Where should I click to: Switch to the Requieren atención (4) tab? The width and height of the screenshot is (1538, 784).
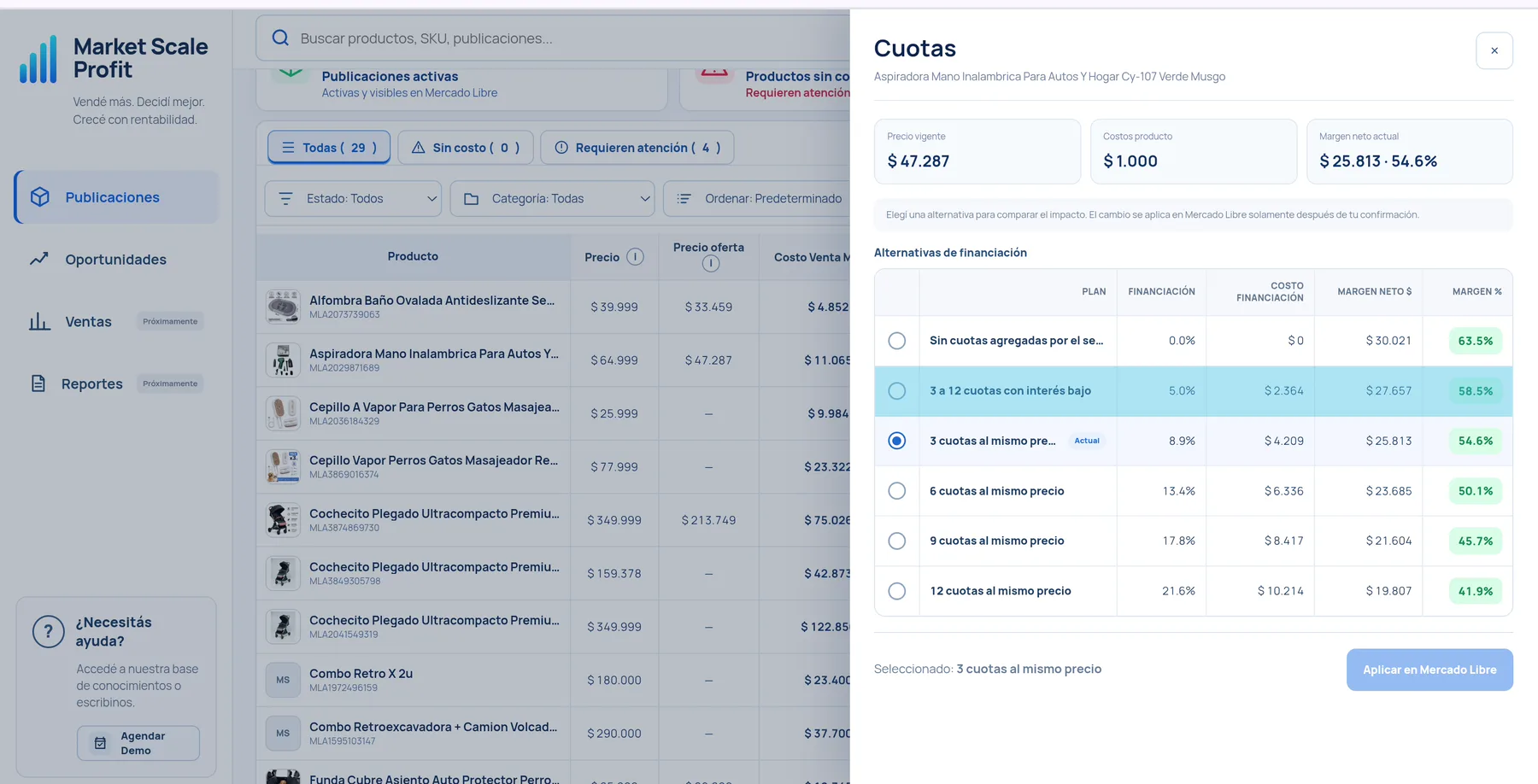click(x=637, y=148)
